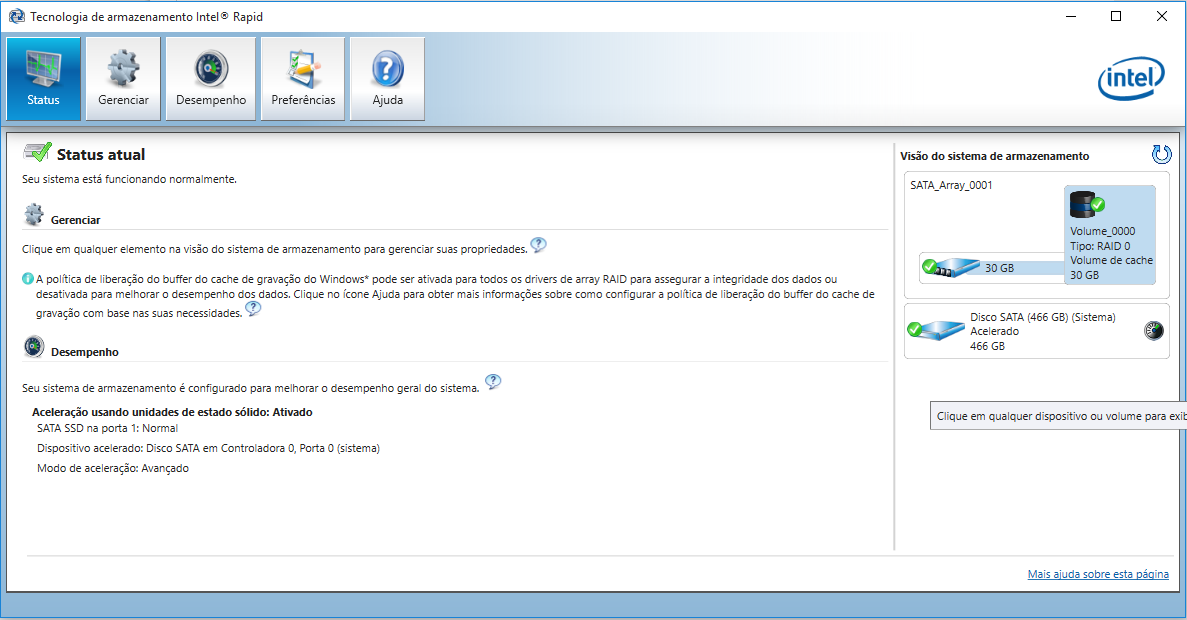Click the Status atual checkmark icon
This screenshot has width=1187, height=620.
point(37,152)
